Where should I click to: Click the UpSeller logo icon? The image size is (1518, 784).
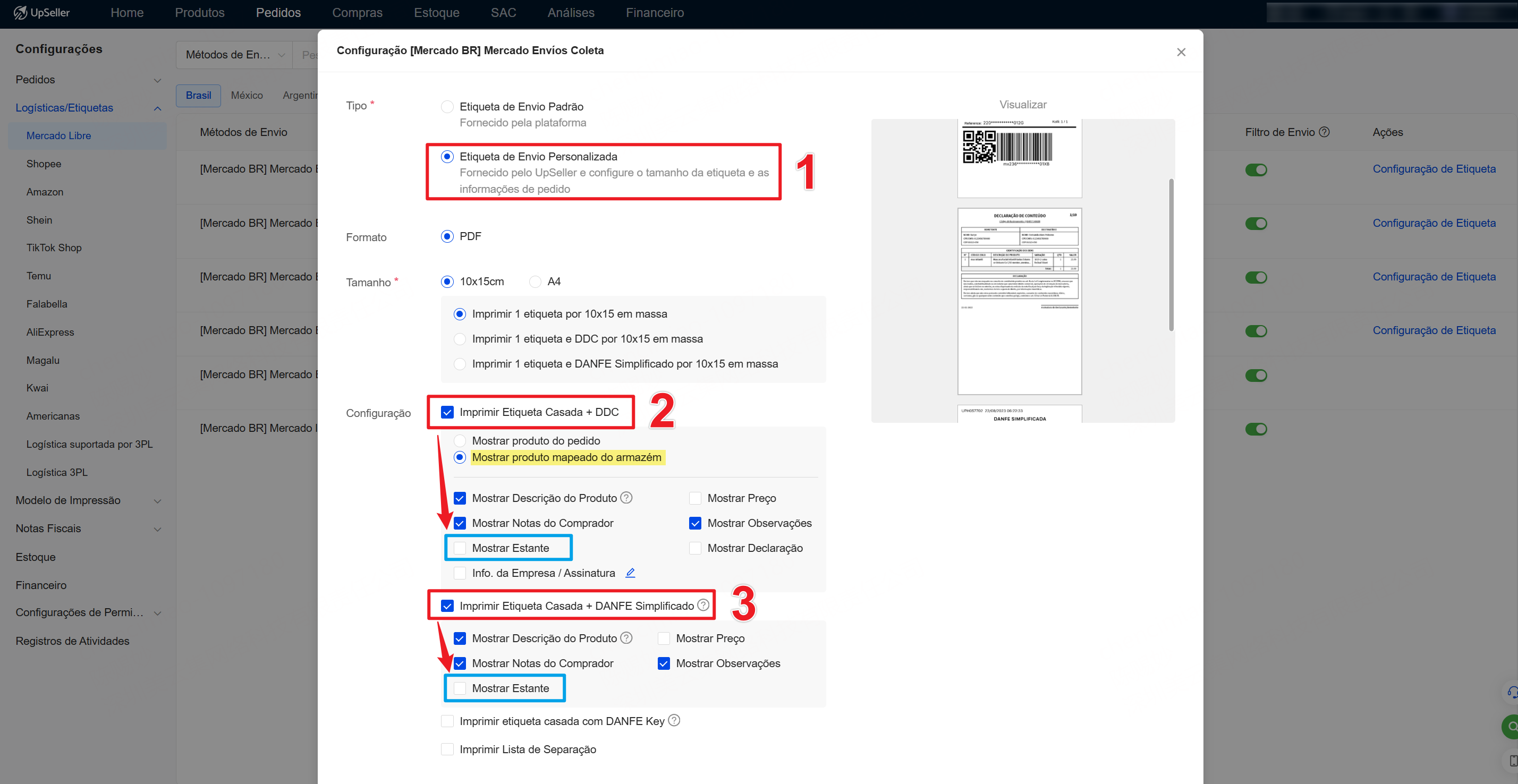pos(20,12)
